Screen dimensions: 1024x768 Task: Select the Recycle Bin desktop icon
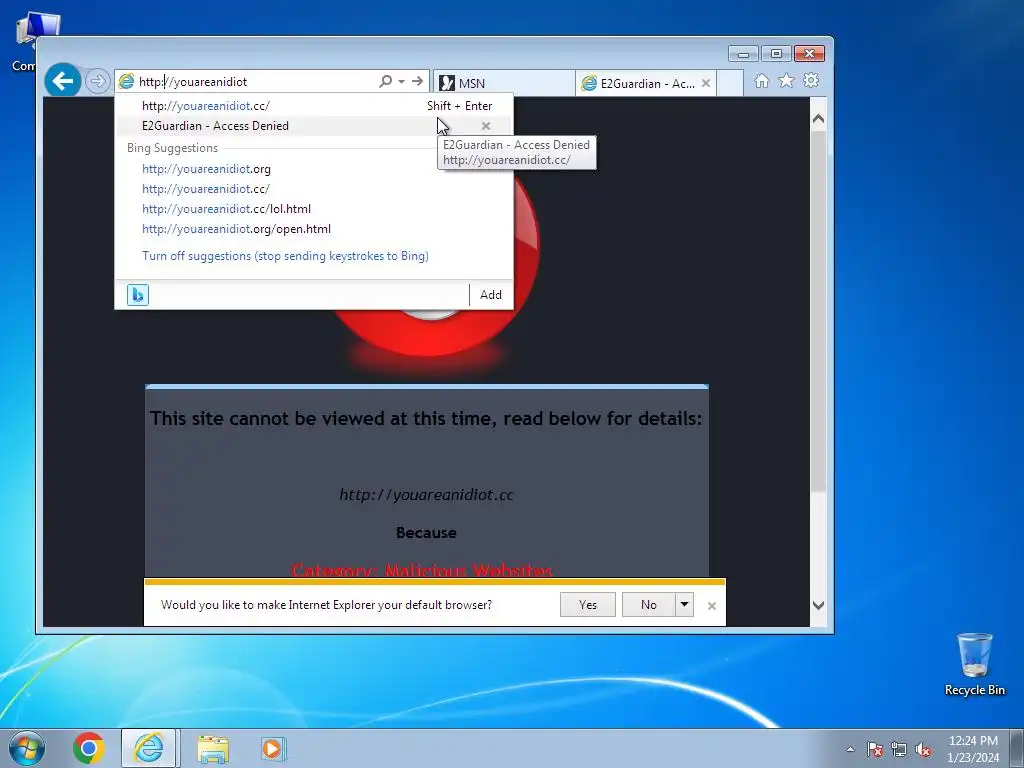click(974, 664)
